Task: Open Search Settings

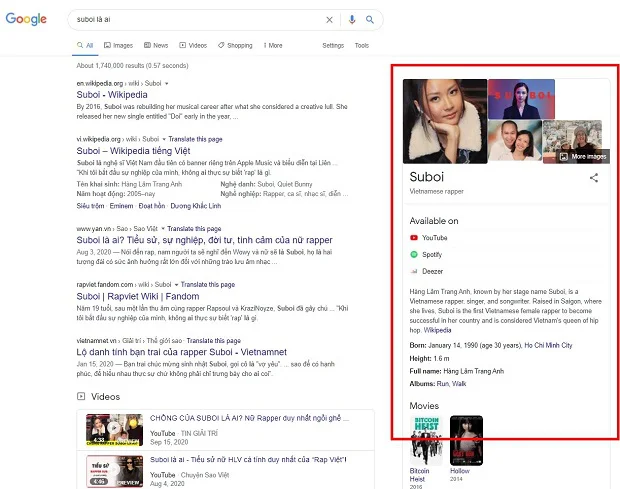Action: pos(333,45)
